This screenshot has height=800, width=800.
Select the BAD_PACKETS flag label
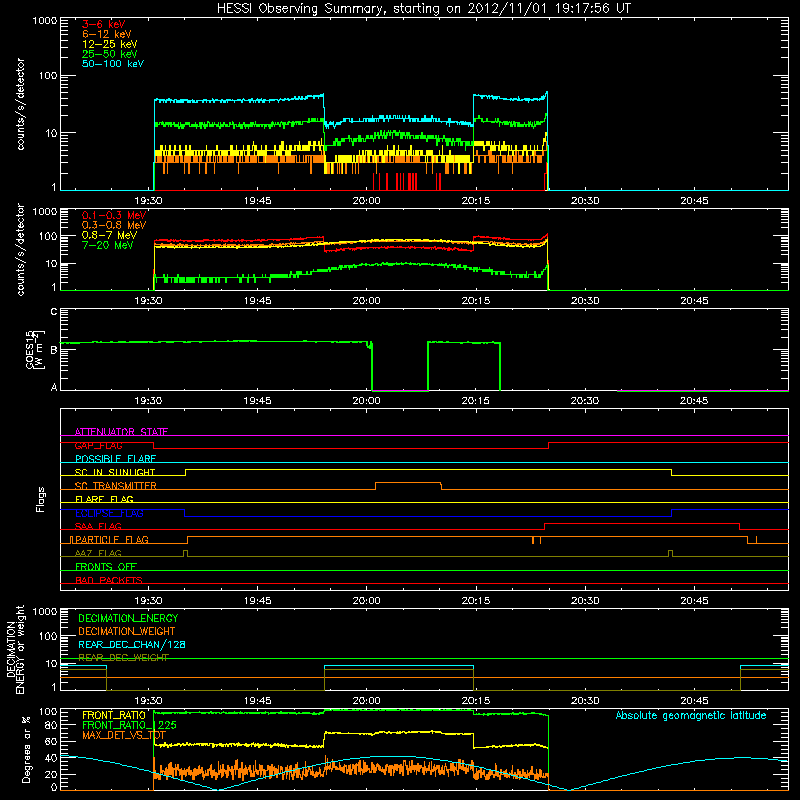click(109, 580)
